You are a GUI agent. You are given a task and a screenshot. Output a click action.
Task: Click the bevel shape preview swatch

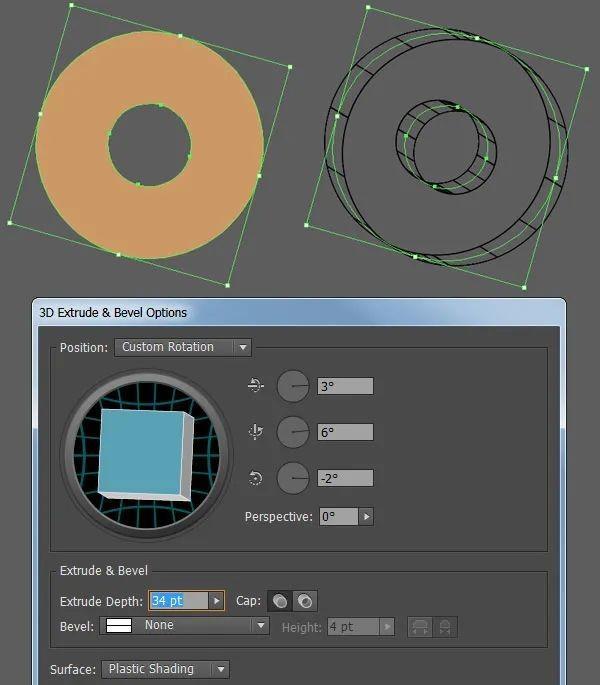119,626
